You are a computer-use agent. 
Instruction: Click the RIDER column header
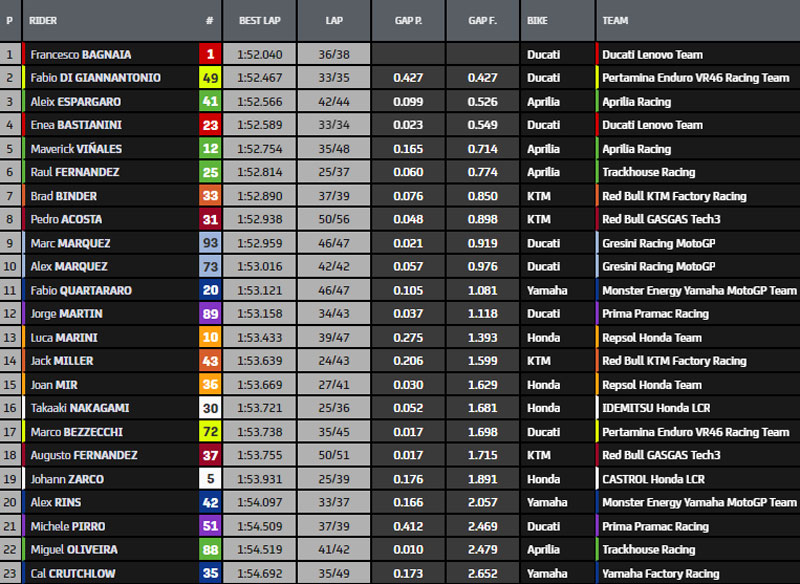(x=44, y=20)
